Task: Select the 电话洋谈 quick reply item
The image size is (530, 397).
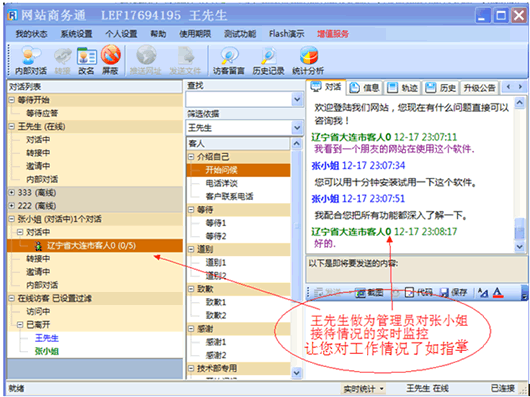Action: pyautogui.click(x=221, y=183)
